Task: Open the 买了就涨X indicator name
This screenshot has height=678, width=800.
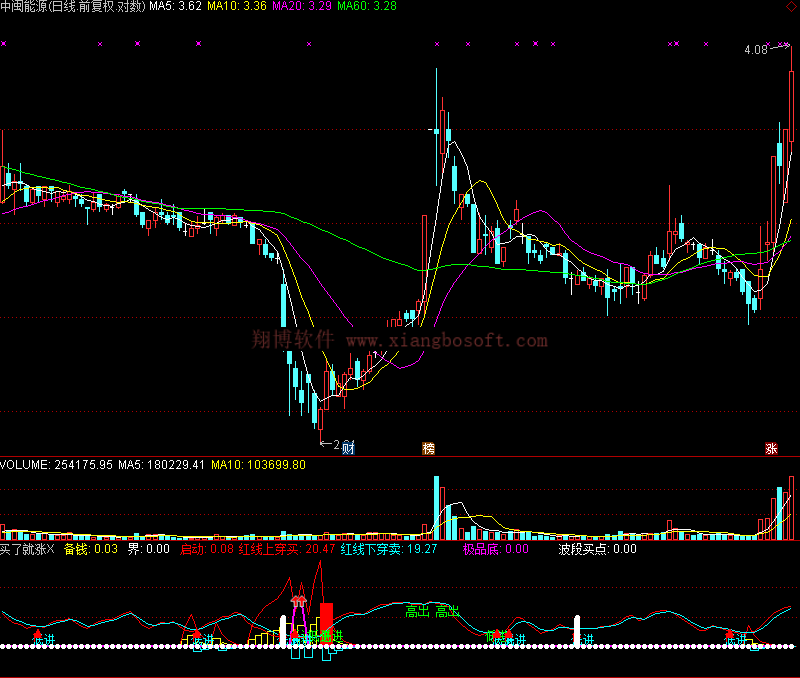Action: click(28, 549)
